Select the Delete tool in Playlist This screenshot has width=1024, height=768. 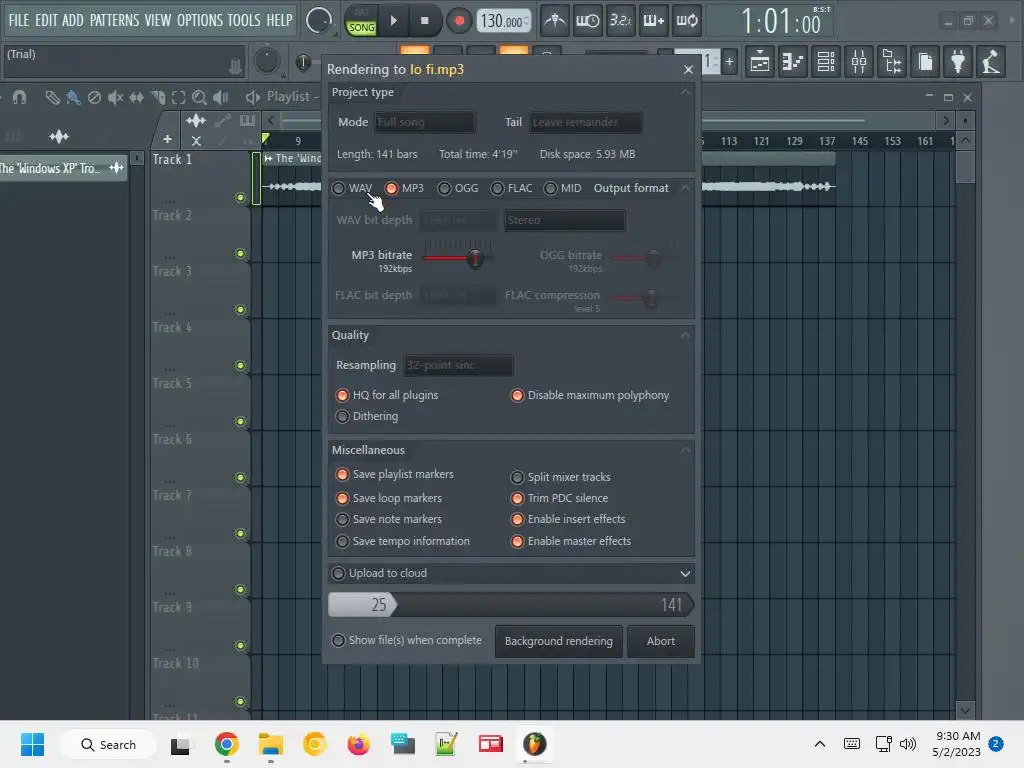pos(94,97)
